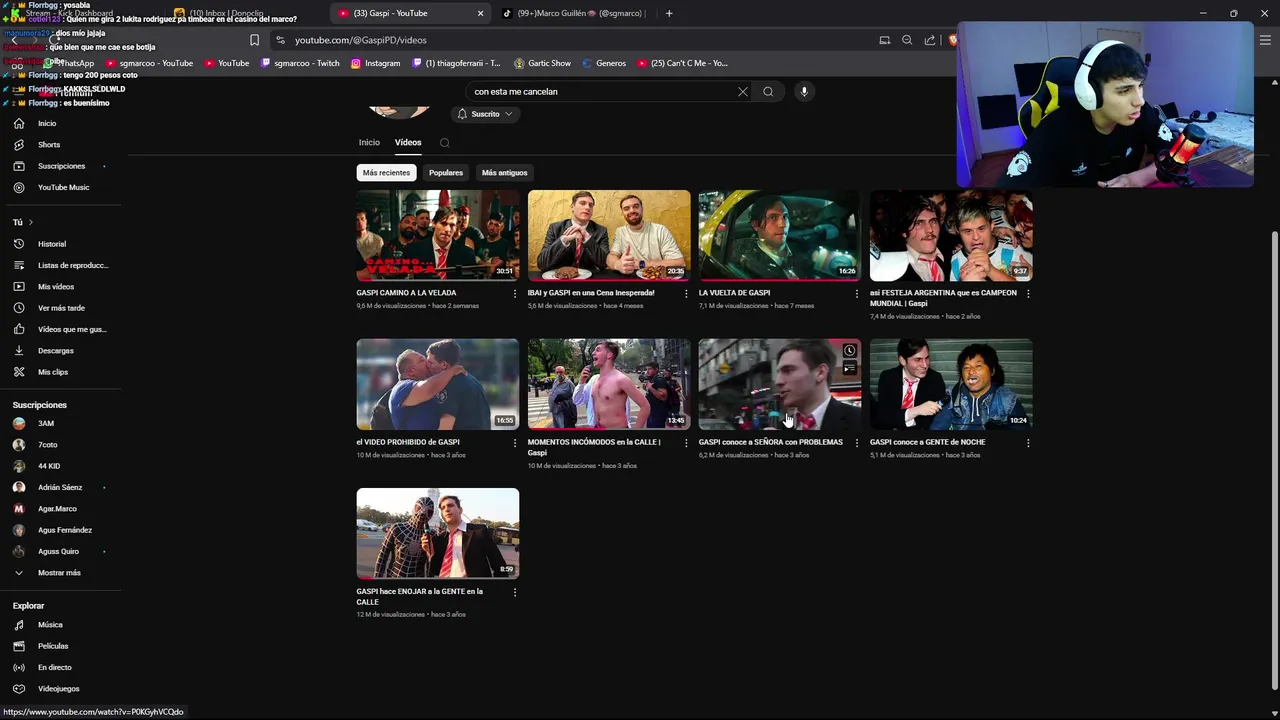The width and height of the screenshot is (1280, 720).
Task: Click share icon in address bar
Action: tap(930, 40)
